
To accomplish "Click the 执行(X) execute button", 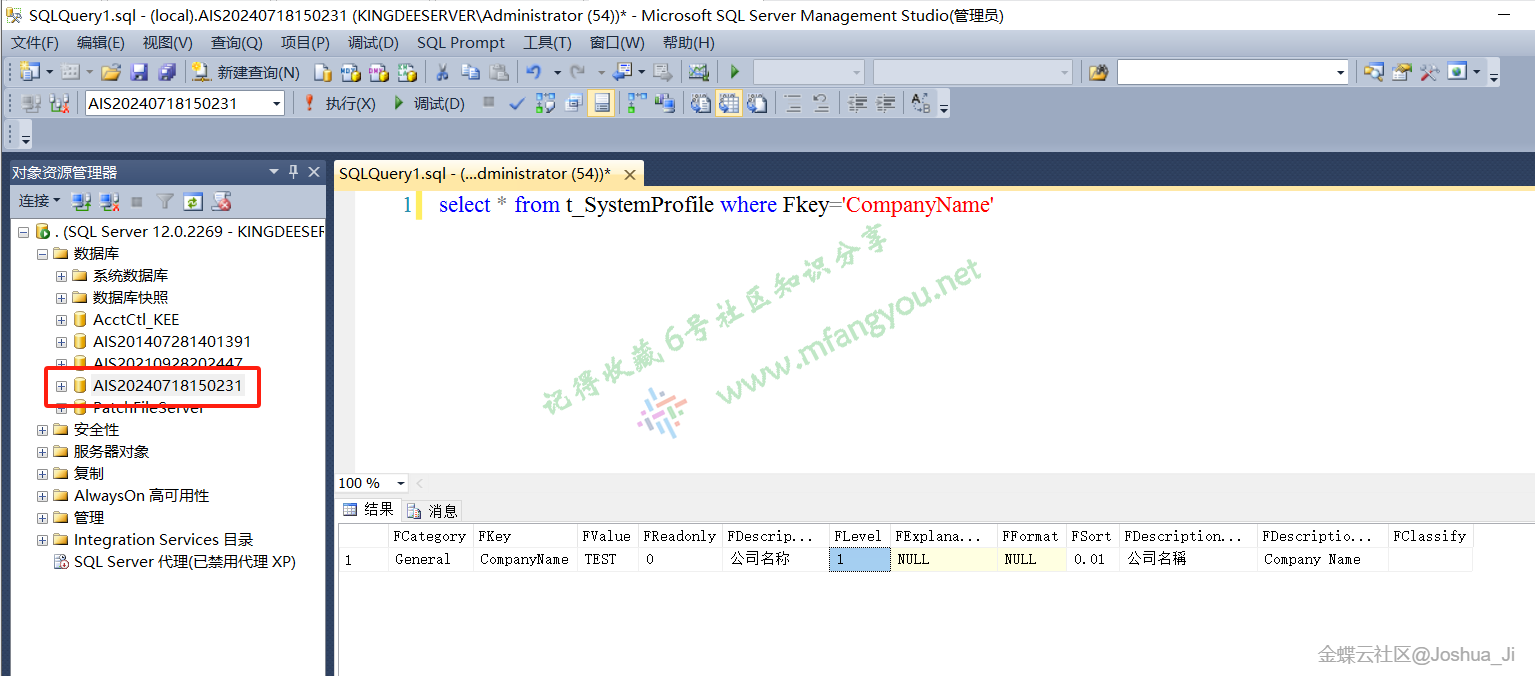I will (339, 103).
